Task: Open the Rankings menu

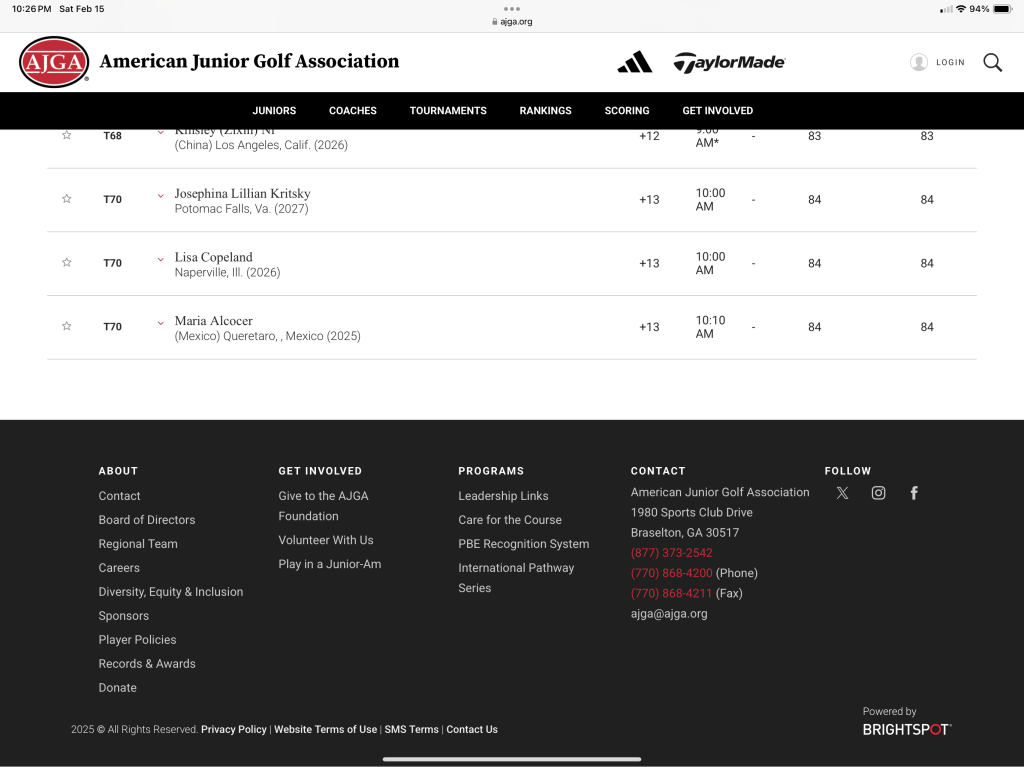Action: 545,111
